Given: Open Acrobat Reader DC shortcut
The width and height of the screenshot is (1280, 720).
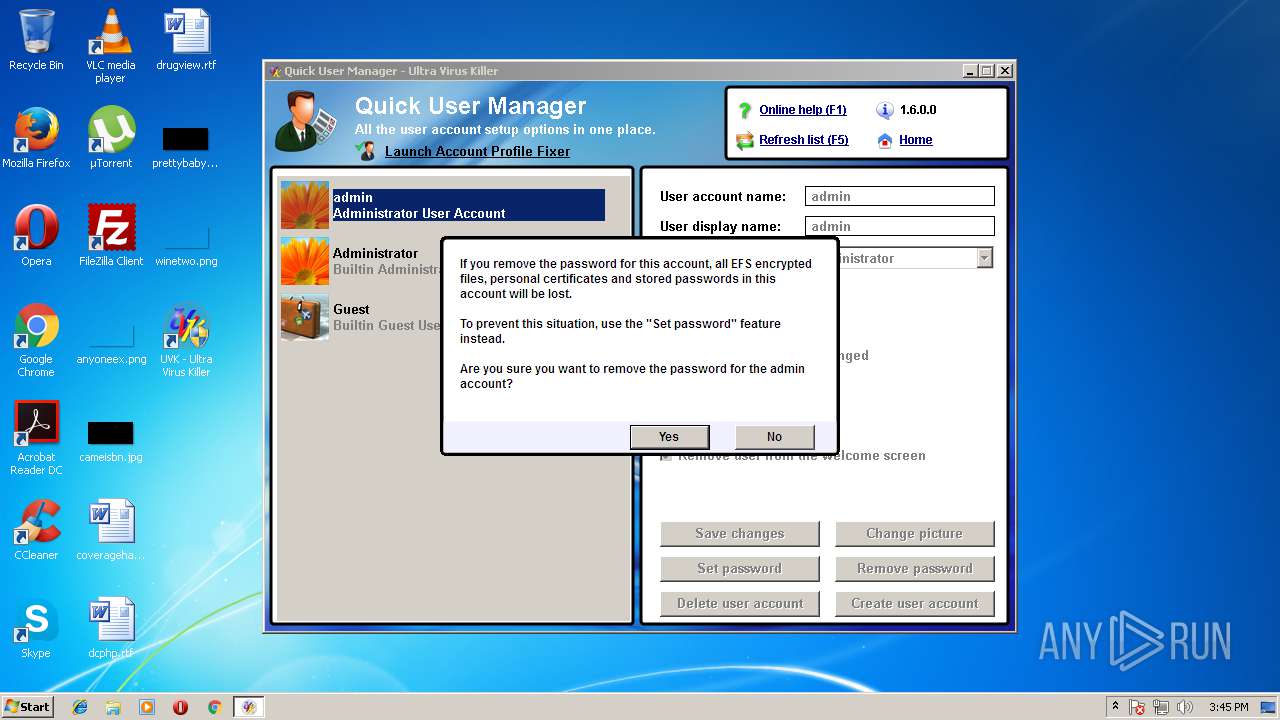Looking at the screenshot, I should [36, 438].
